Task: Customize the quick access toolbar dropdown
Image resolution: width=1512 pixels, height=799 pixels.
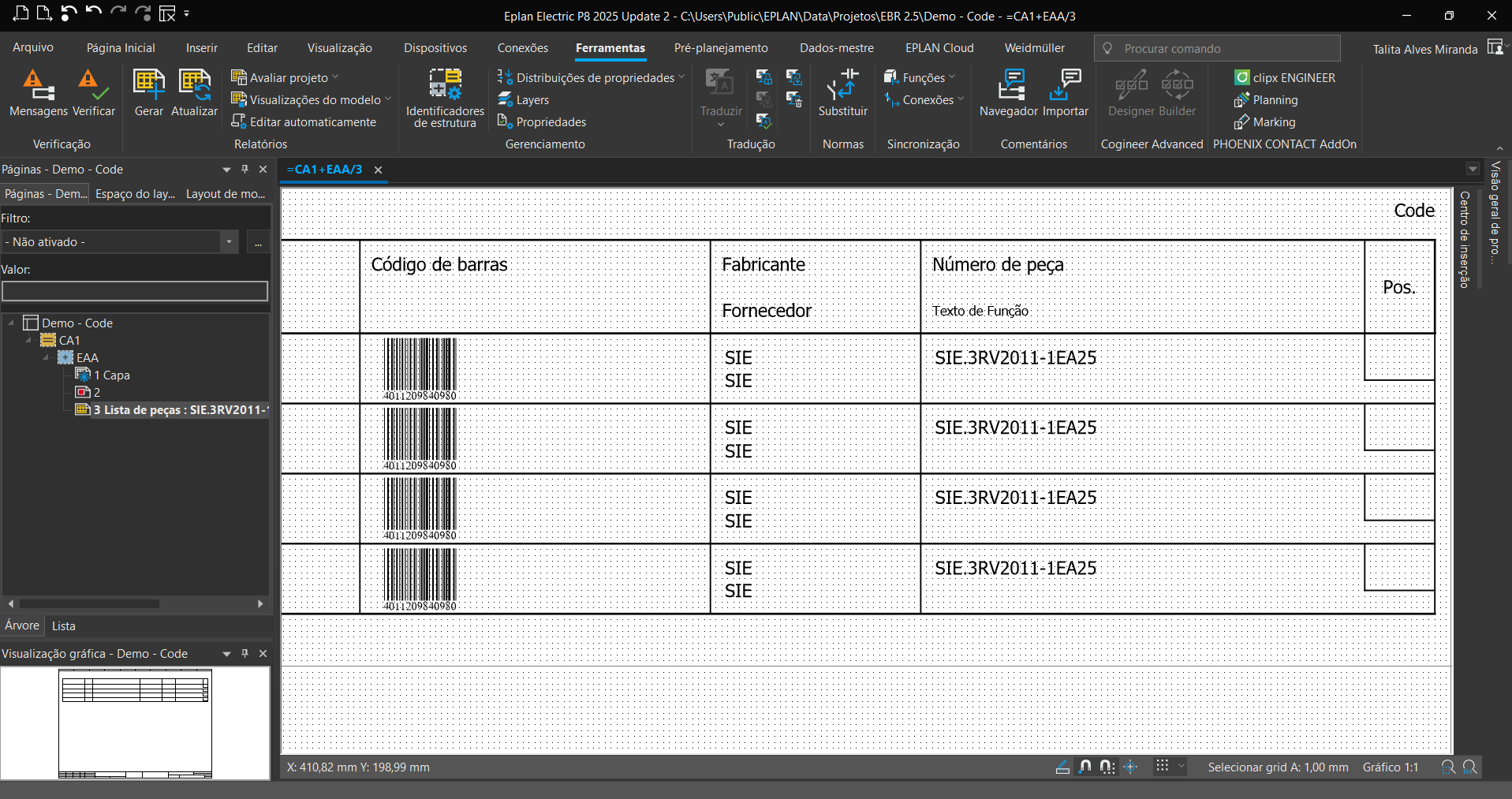Action: tap(187, 13)
